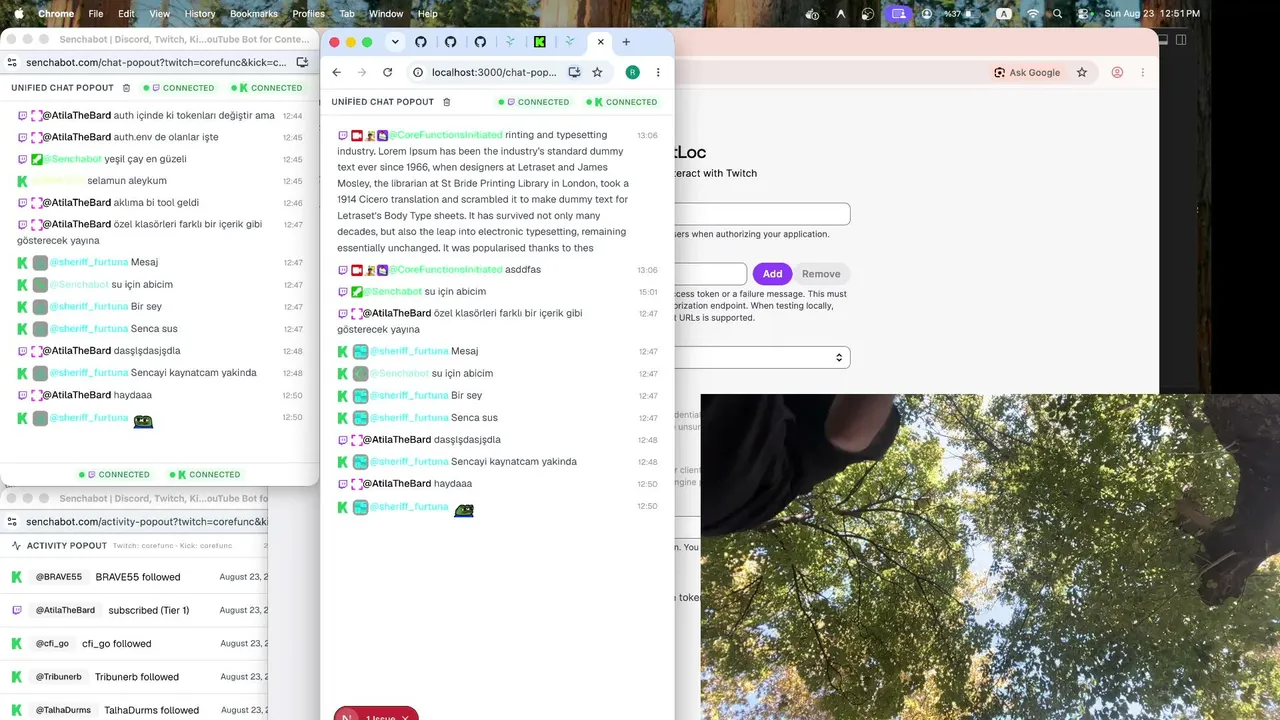Click the purple Add button
This screenshot has height=720, width=1280.
tap(772, 274)
